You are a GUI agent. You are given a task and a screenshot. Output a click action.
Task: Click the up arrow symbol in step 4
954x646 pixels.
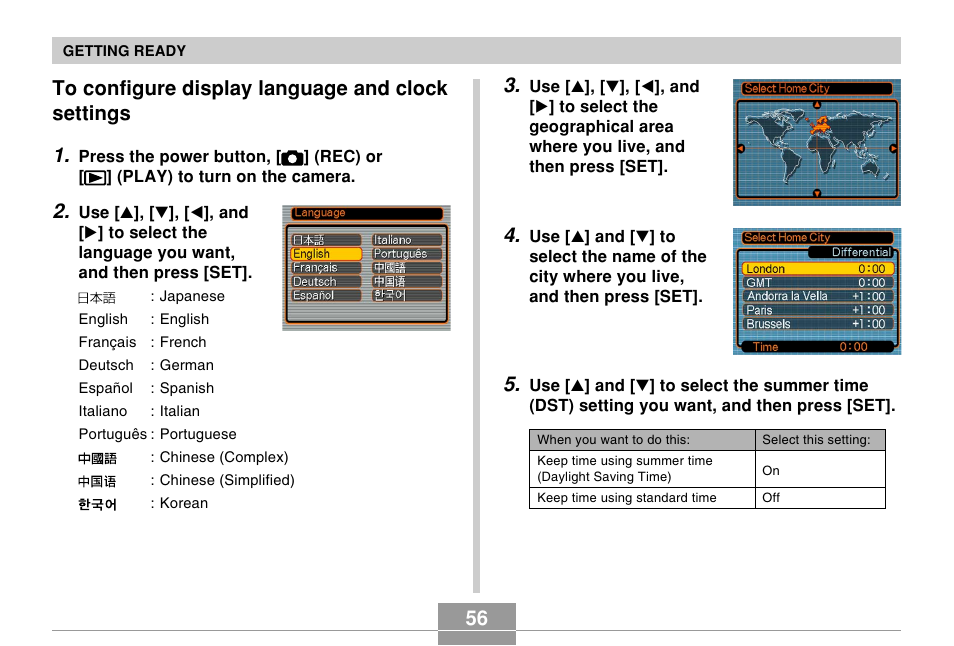click(579, 237)
